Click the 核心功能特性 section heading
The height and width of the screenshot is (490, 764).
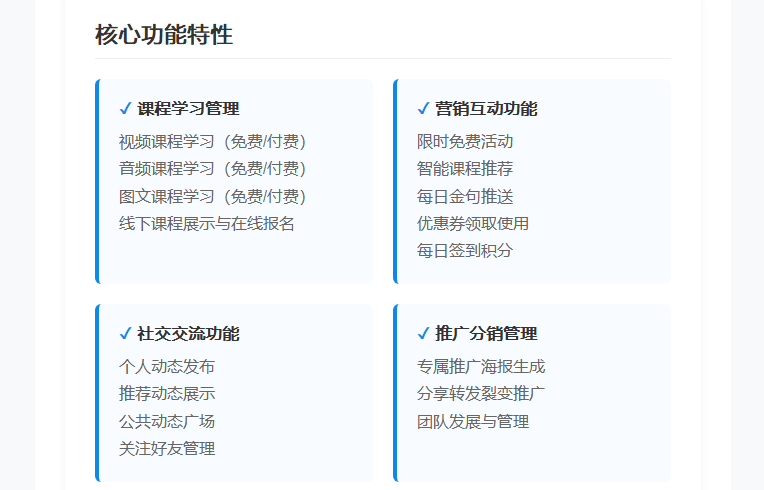tap(164, 35)
